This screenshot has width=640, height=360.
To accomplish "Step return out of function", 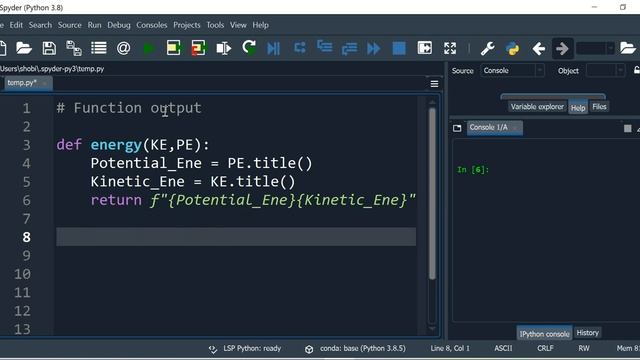I will 349,49.
